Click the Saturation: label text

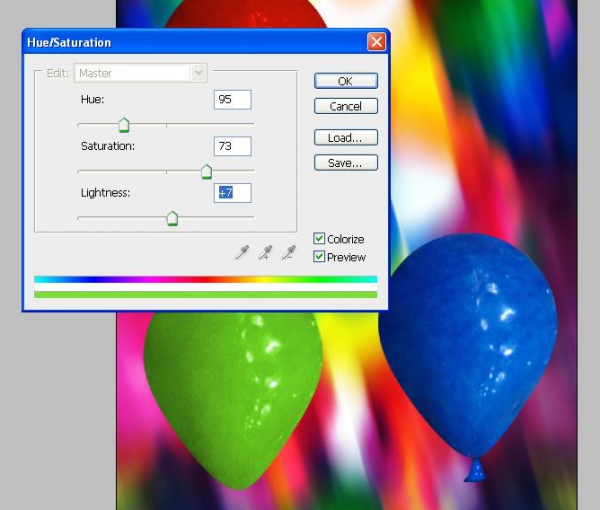pos(108,146)
